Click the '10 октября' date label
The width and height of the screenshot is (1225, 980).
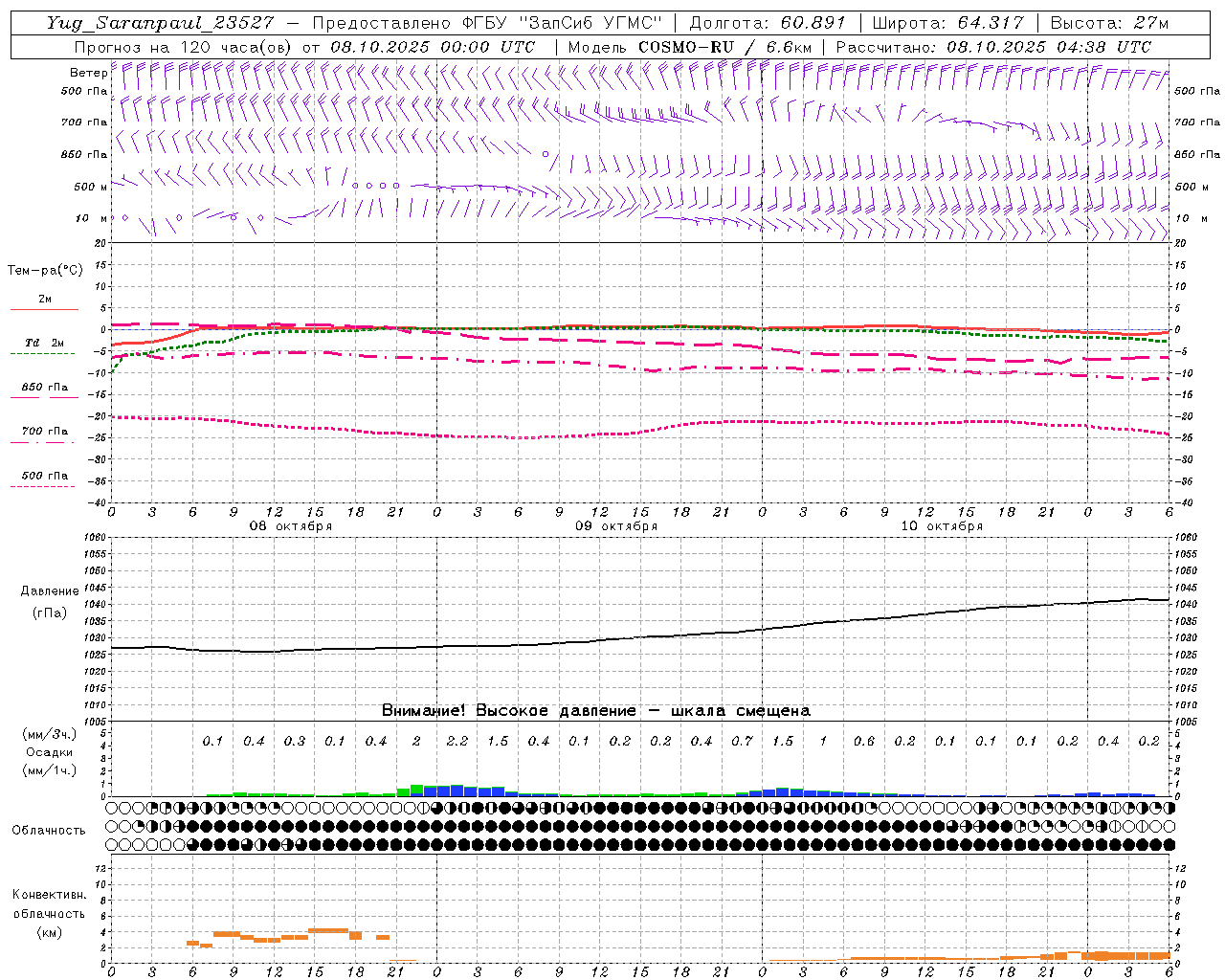942,526
